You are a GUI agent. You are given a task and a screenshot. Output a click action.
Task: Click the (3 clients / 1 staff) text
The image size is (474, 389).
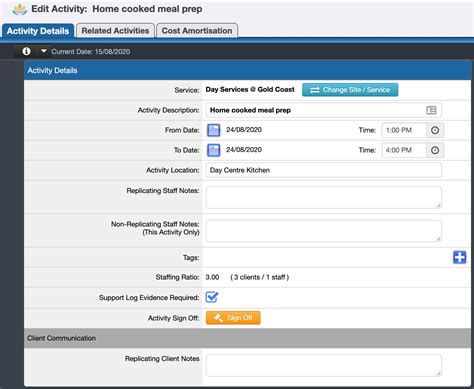(260, 277)
